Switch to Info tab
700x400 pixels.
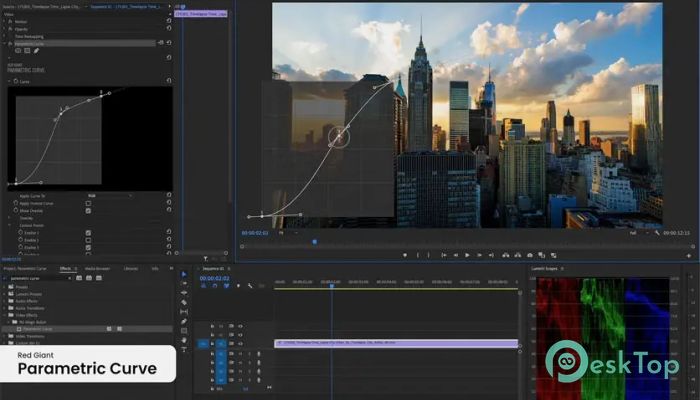pos(155,268)
